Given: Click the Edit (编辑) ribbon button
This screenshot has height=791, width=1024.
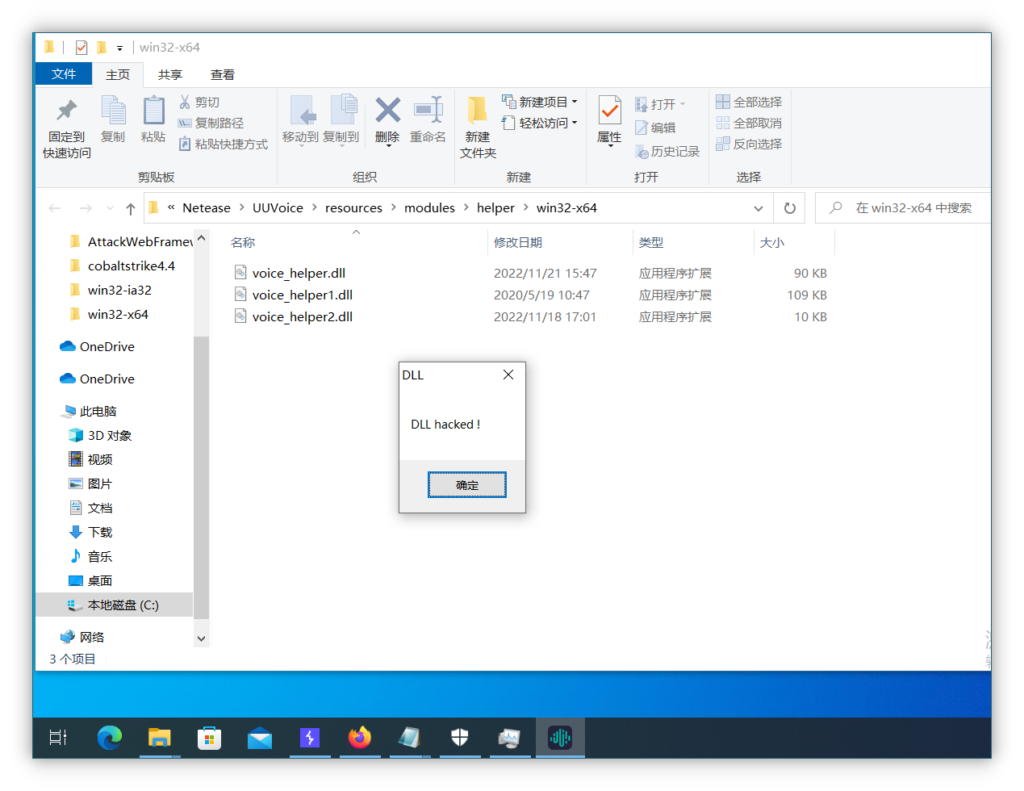Looking at the screenshot, I should click(655, 127).
